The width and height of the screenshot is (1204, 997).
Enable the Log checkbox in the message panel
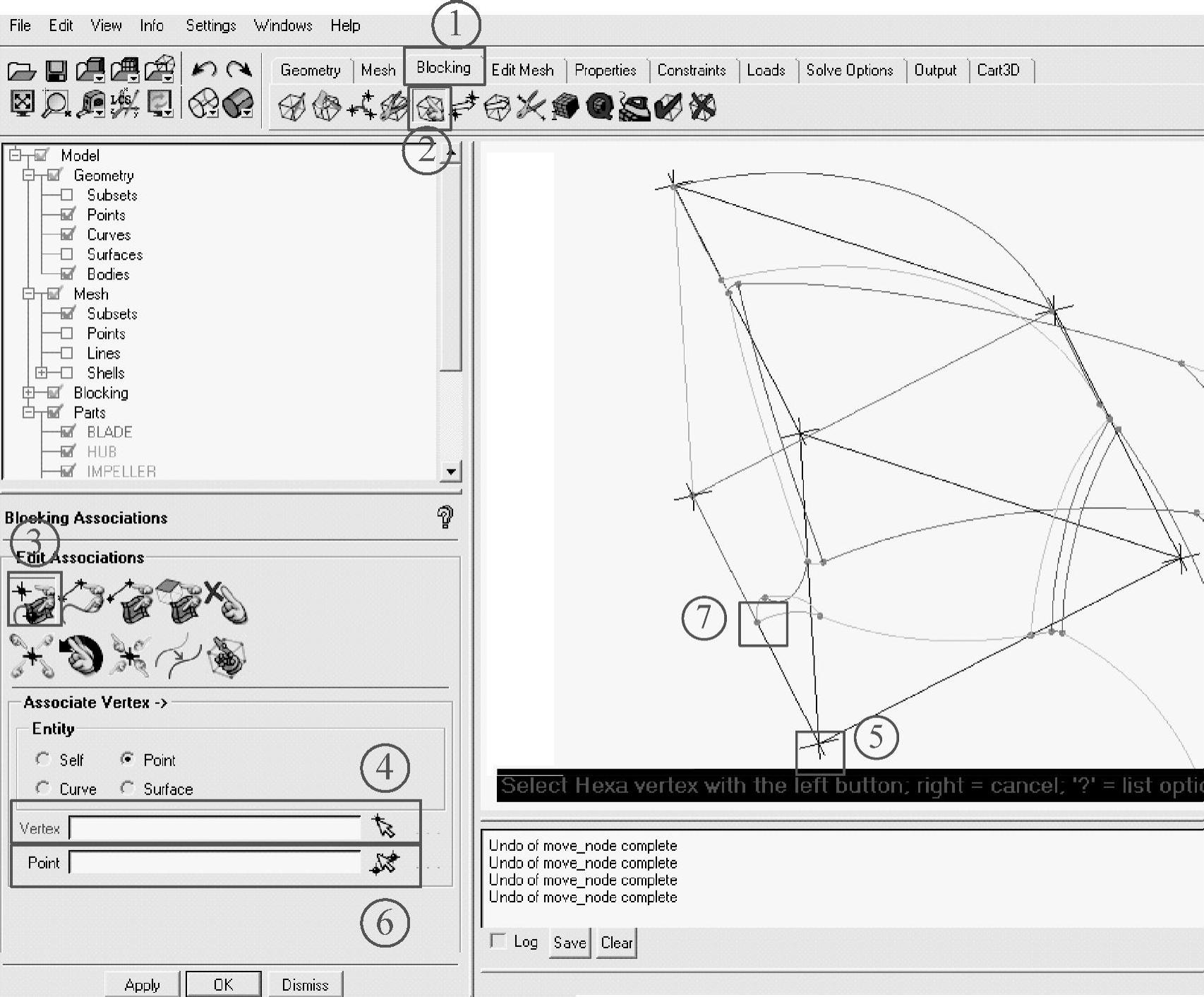pos(498,941)
